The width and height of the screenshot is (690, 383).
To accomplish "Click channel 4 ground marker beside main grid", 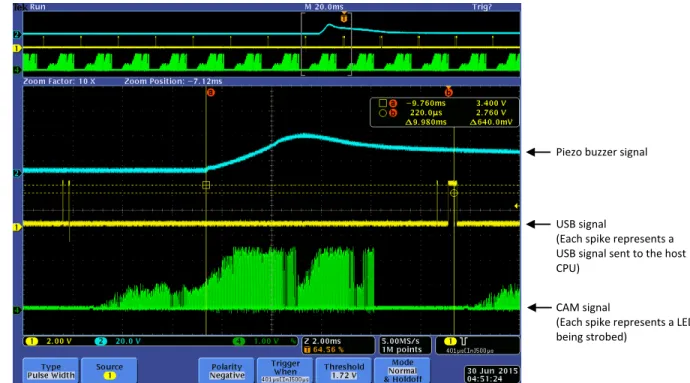I will tap(17, 310).
